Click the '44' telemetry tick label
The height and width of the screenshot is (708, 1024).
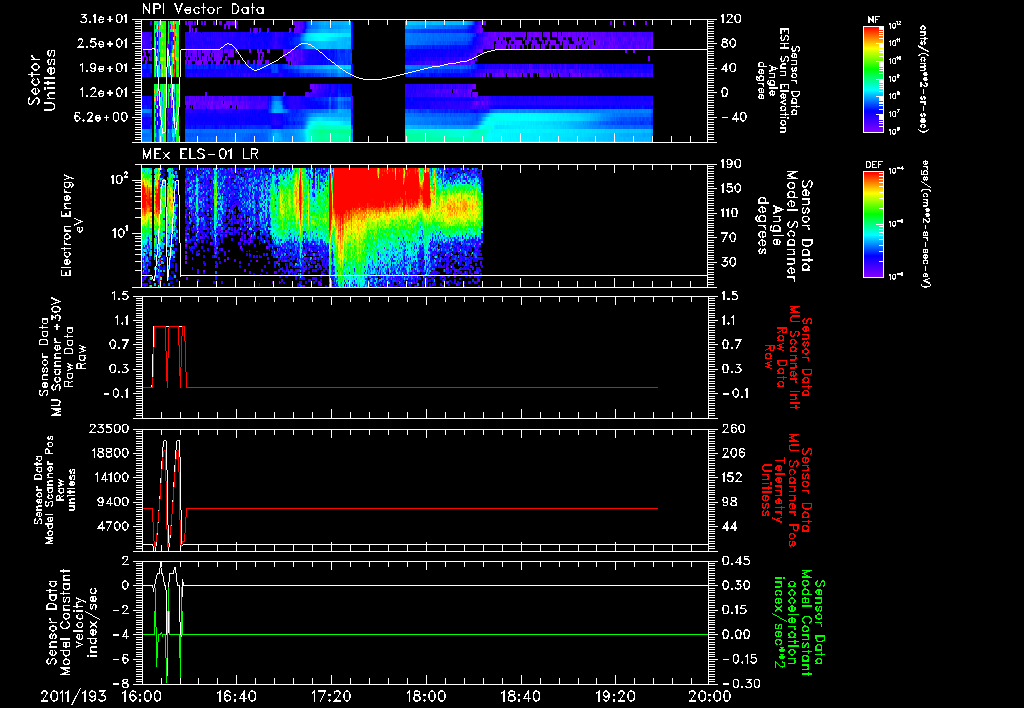(728, 526)
